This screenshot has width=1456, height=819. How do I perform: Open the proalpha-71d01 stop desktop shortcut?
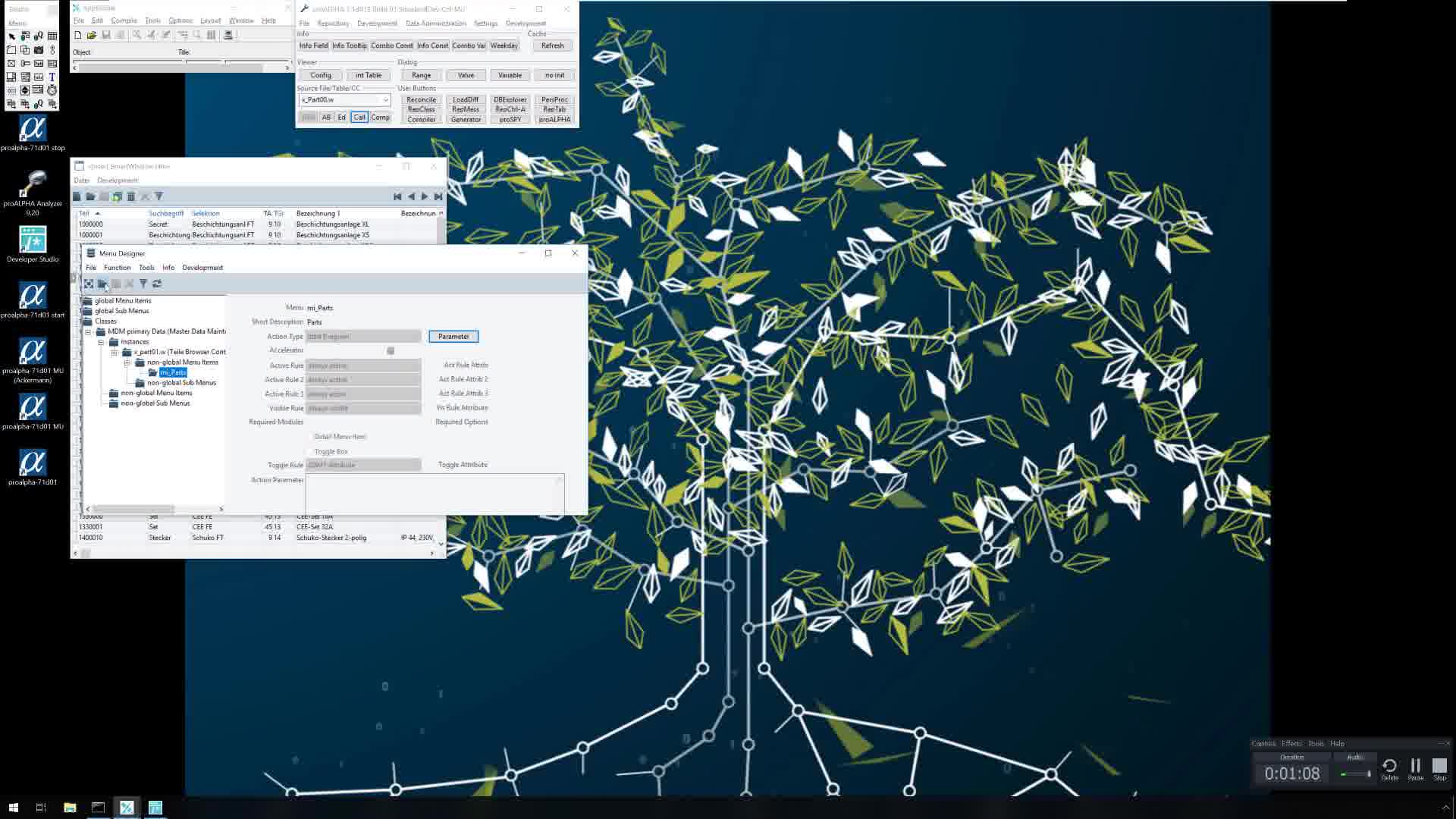(33, 133)
